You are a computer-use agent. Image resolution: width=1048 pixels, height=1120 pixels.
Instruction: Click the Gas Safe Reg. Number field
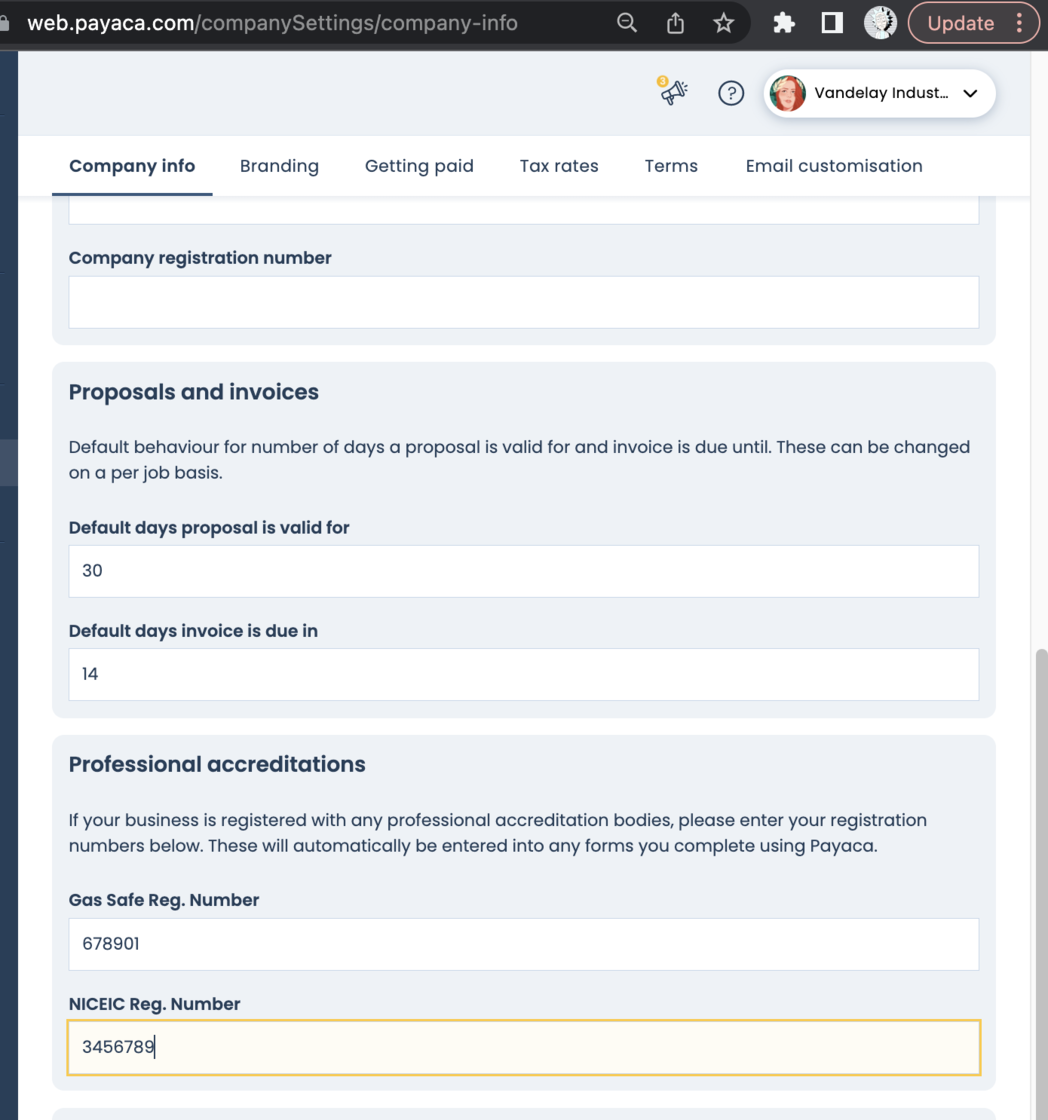(523, 944)
